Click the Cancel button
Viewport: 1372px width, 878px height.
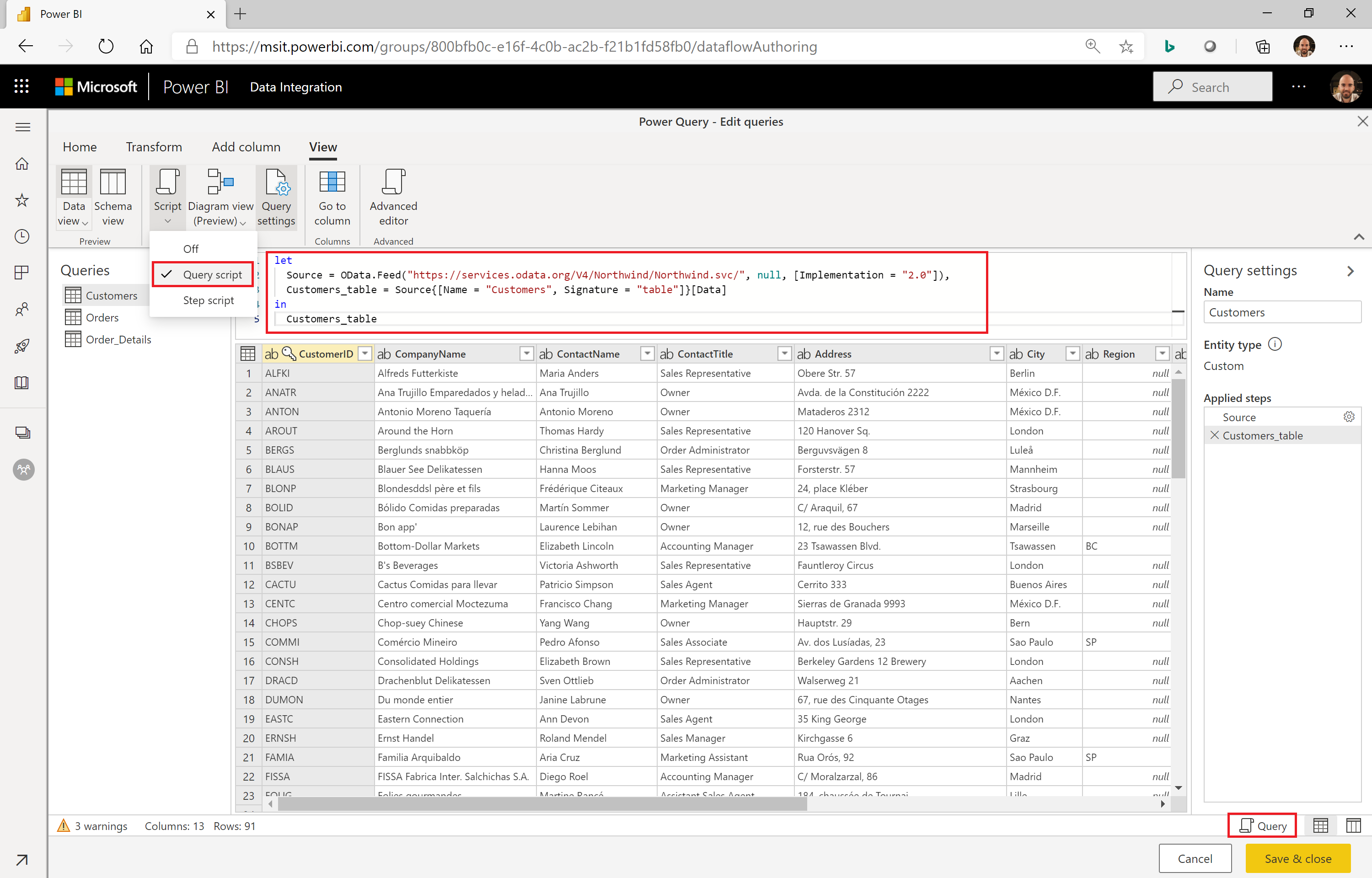(1195, 859)
